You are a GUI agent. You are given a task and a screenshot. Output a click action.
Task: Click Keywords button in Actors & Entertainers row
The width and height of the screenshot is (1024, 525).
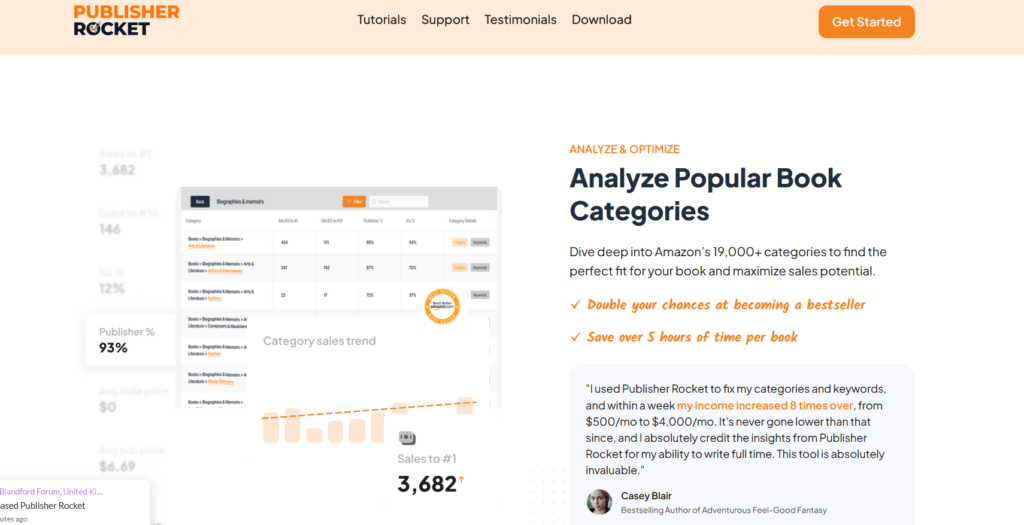tap(480, 267)
